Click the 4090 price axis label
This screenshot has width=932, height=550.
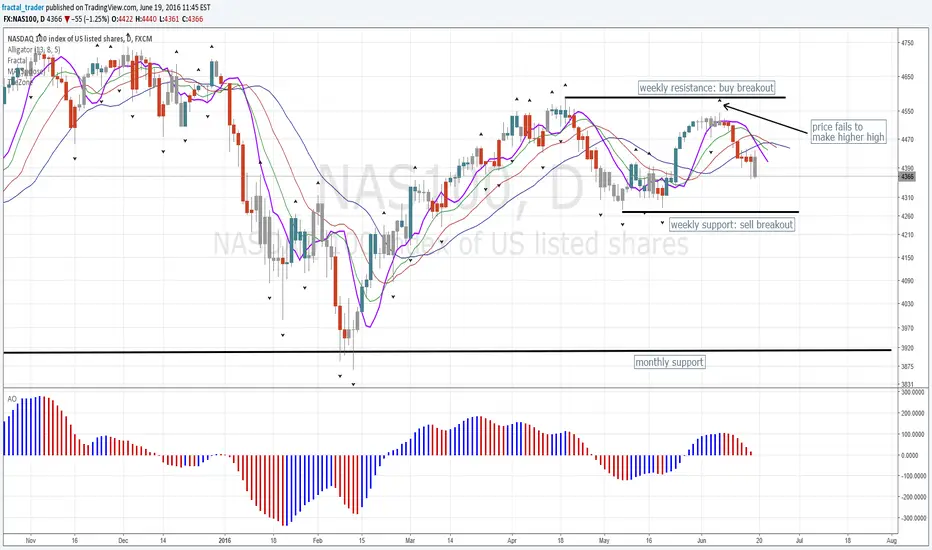[907, 281]
